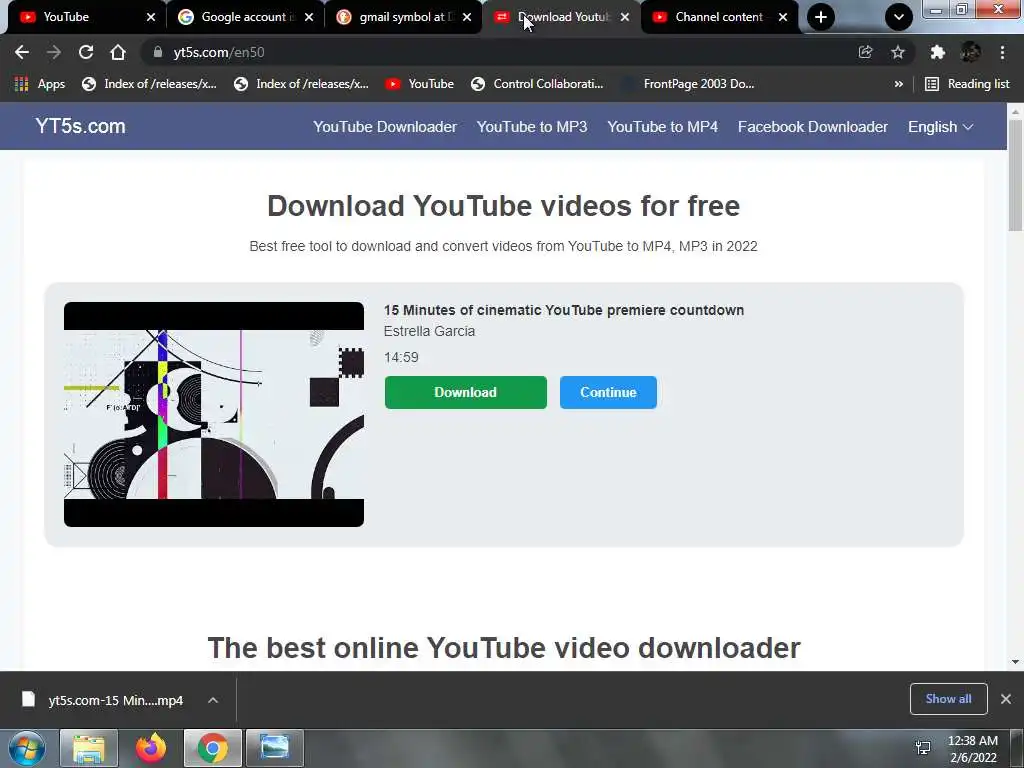The width and height of the screenshot is (1024, 768).
Task: Close the gmail symbol tab
Action: click(x=467, y=17)
